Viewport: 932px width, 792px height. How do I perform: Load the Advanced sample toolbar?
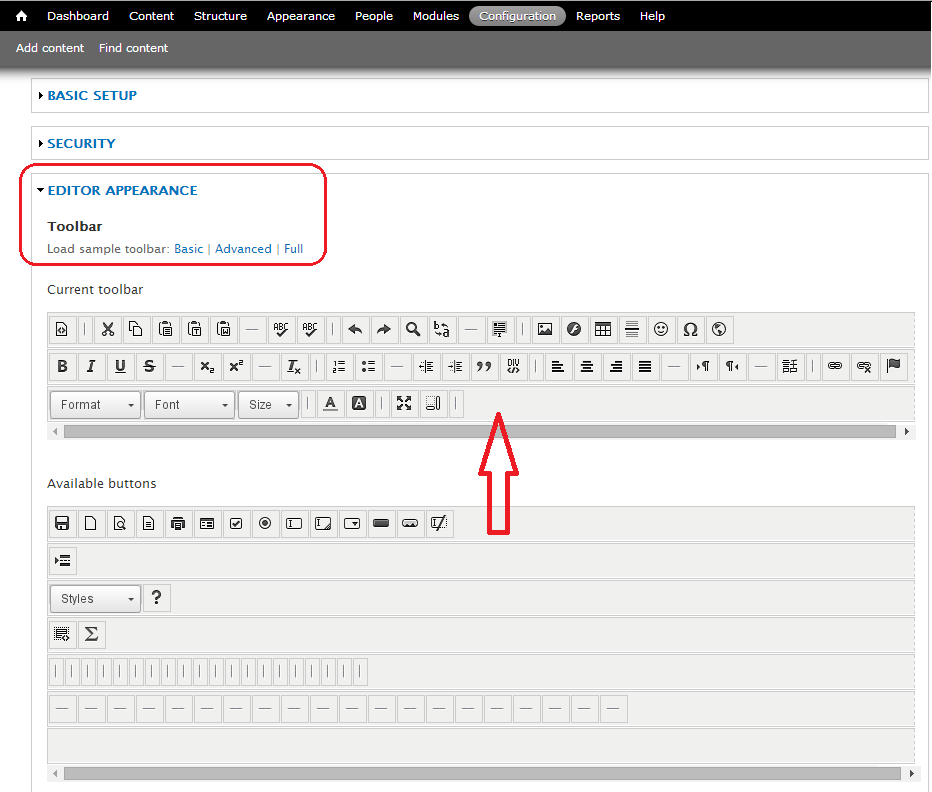[243, 249]
